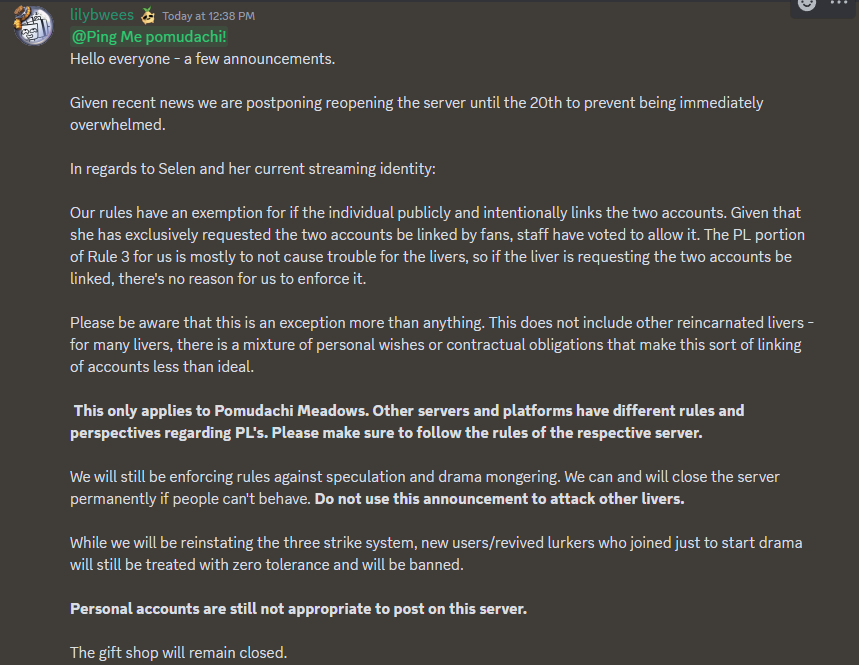Click the sentence 'We will still be enforcing rules'

point(315,477)
